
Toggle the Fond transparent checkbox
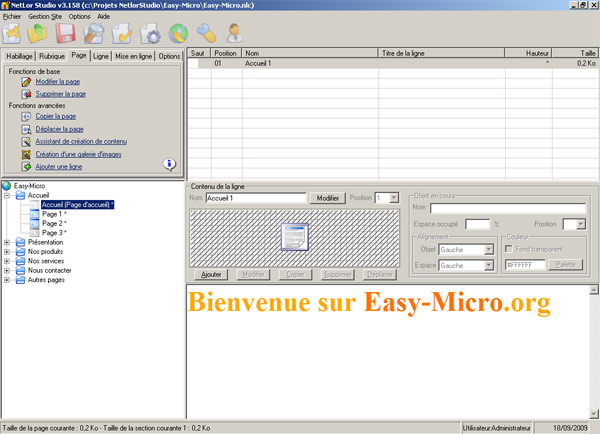pos(509,249)
